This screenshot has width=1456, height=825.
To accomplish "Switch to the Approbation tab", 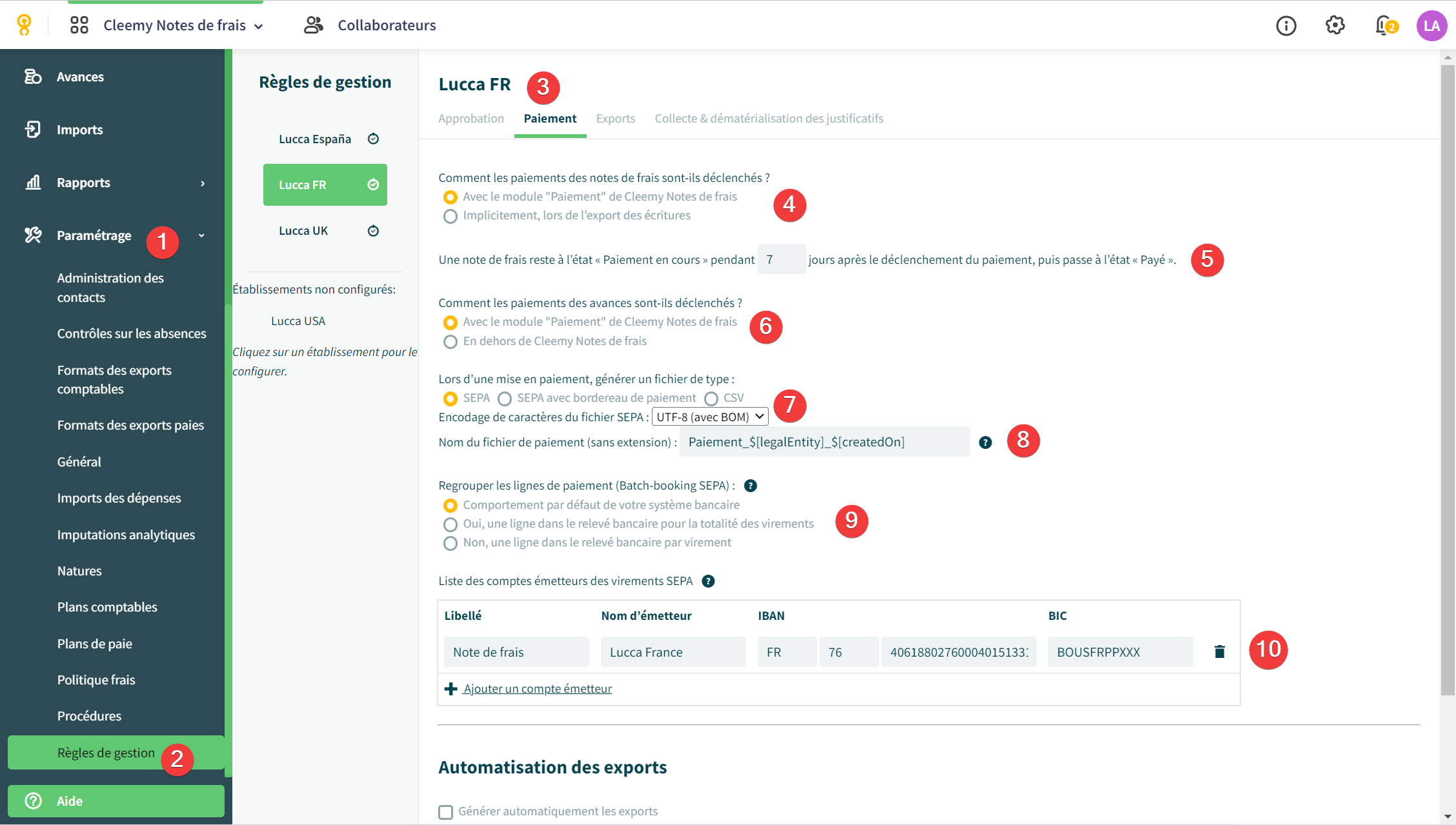I will point(471,119).
